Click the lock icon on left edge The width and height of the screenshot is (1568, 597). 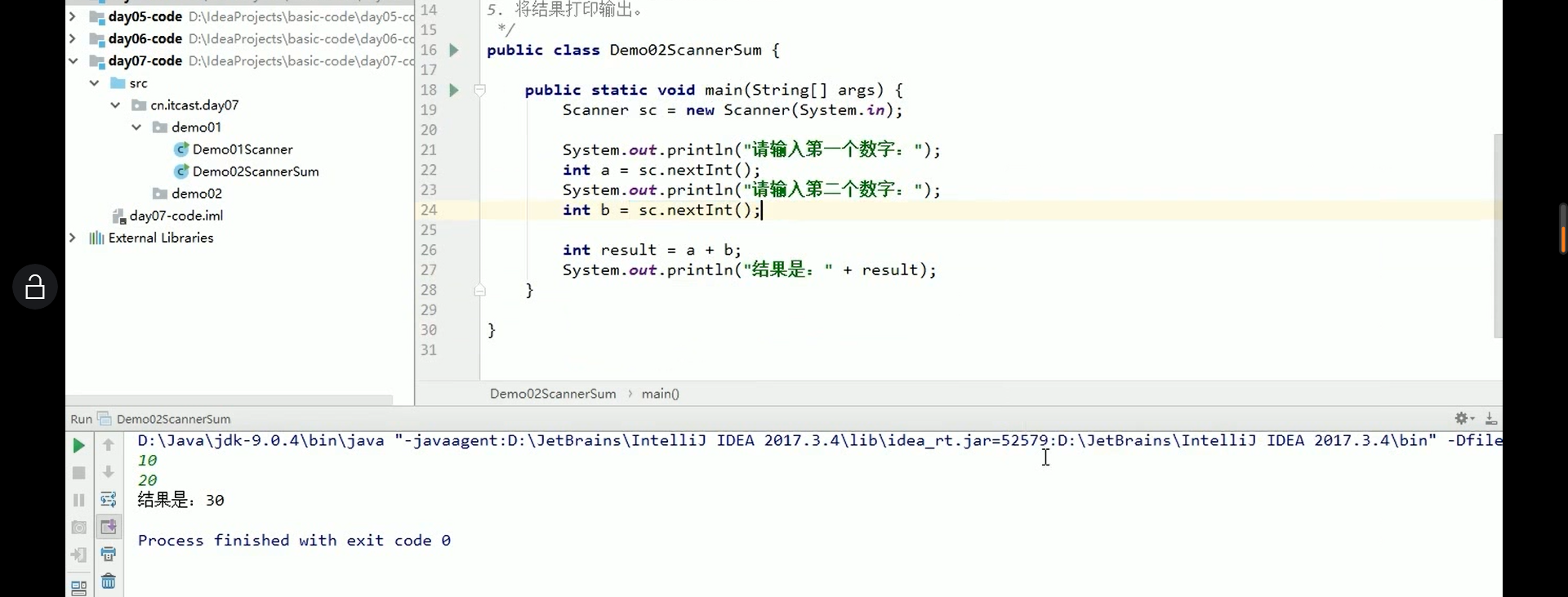pyautogui.click(x=35, y=287)
